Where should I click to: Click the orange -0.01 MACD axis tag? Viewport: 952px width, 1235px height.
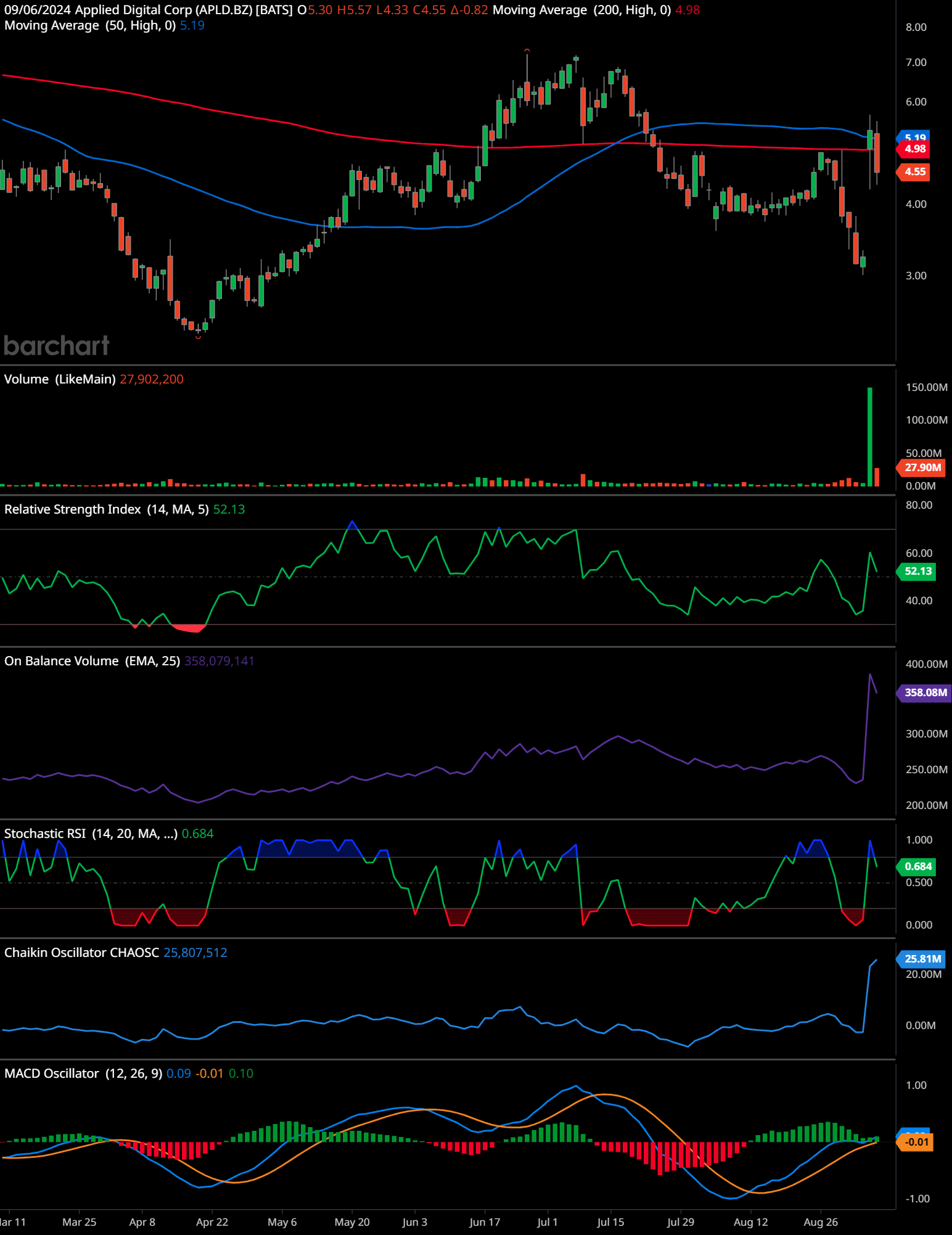916,1142
